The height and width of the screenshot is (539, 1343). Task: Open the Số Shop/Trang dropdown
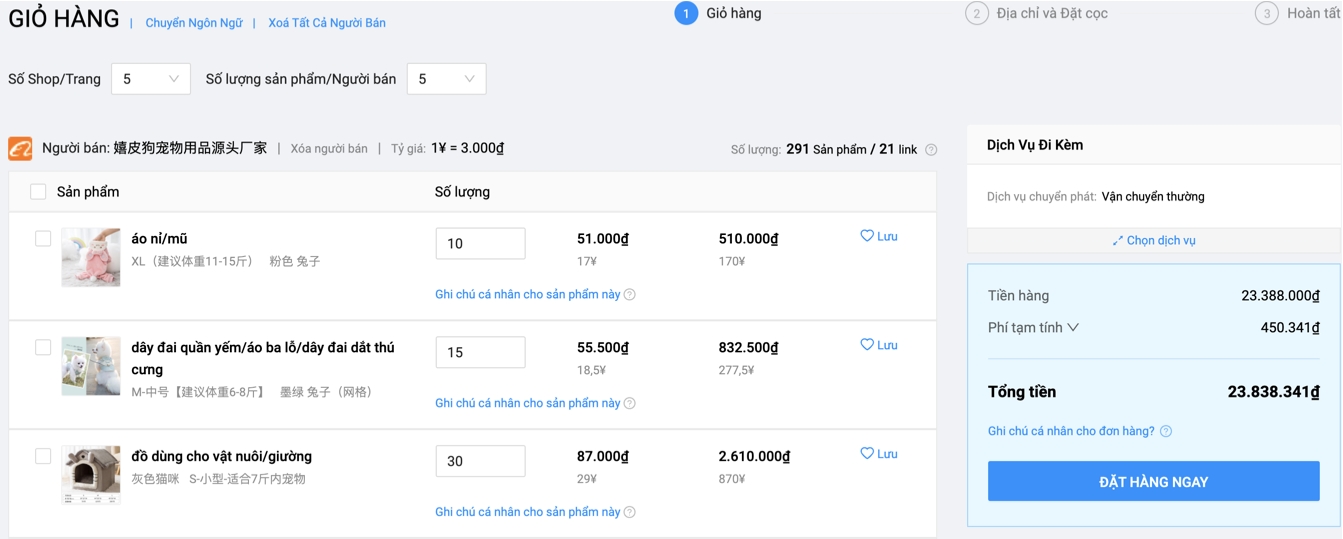point(151,79)
